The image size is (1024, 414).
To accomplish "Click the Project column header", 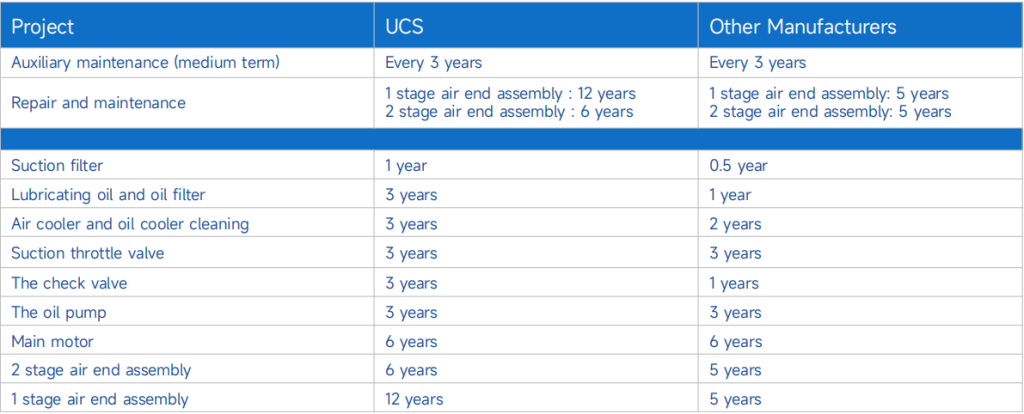I will coord(43,27).
